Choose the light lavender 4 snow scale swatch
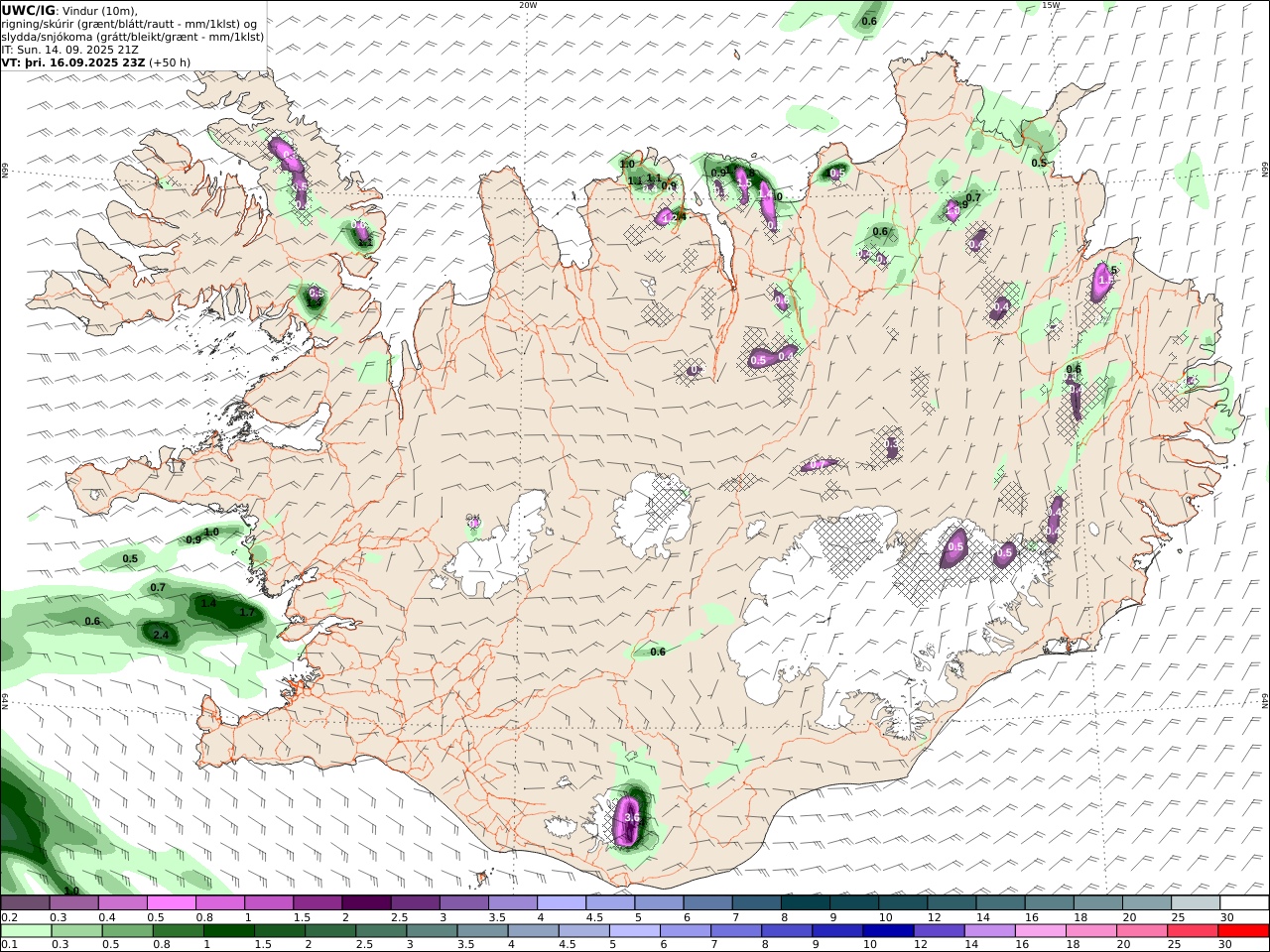Image resolution: width=1270 pixels, height=952 pixels. click(x=561, y=903)
